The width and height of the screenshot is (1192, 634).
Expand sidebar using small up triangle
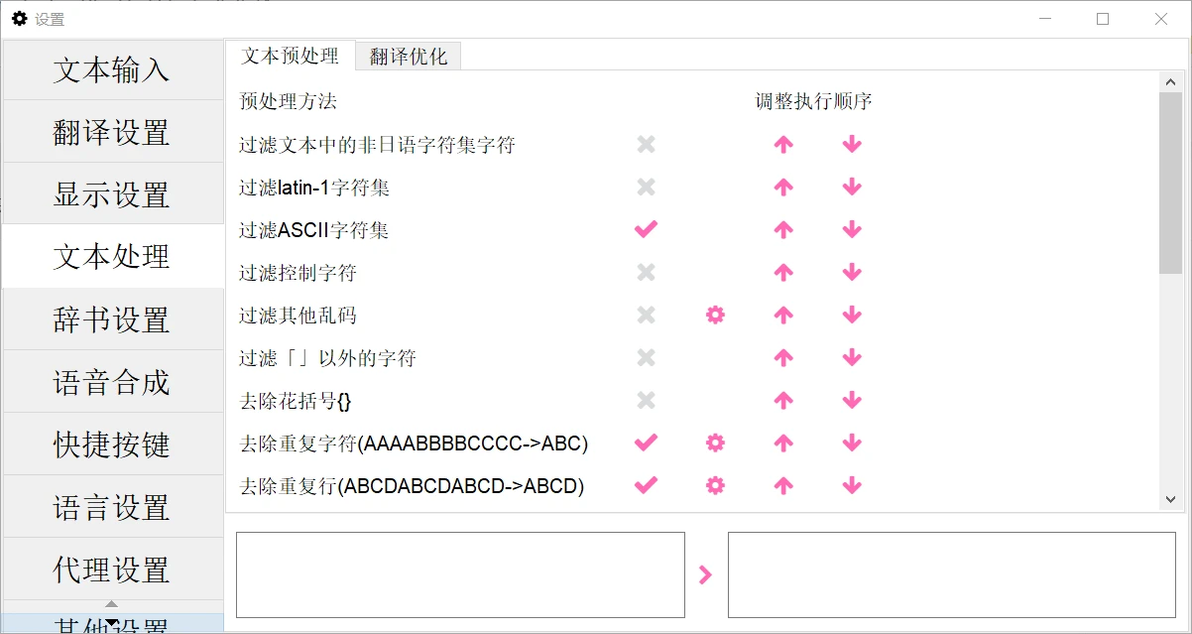tap(112, 604)
